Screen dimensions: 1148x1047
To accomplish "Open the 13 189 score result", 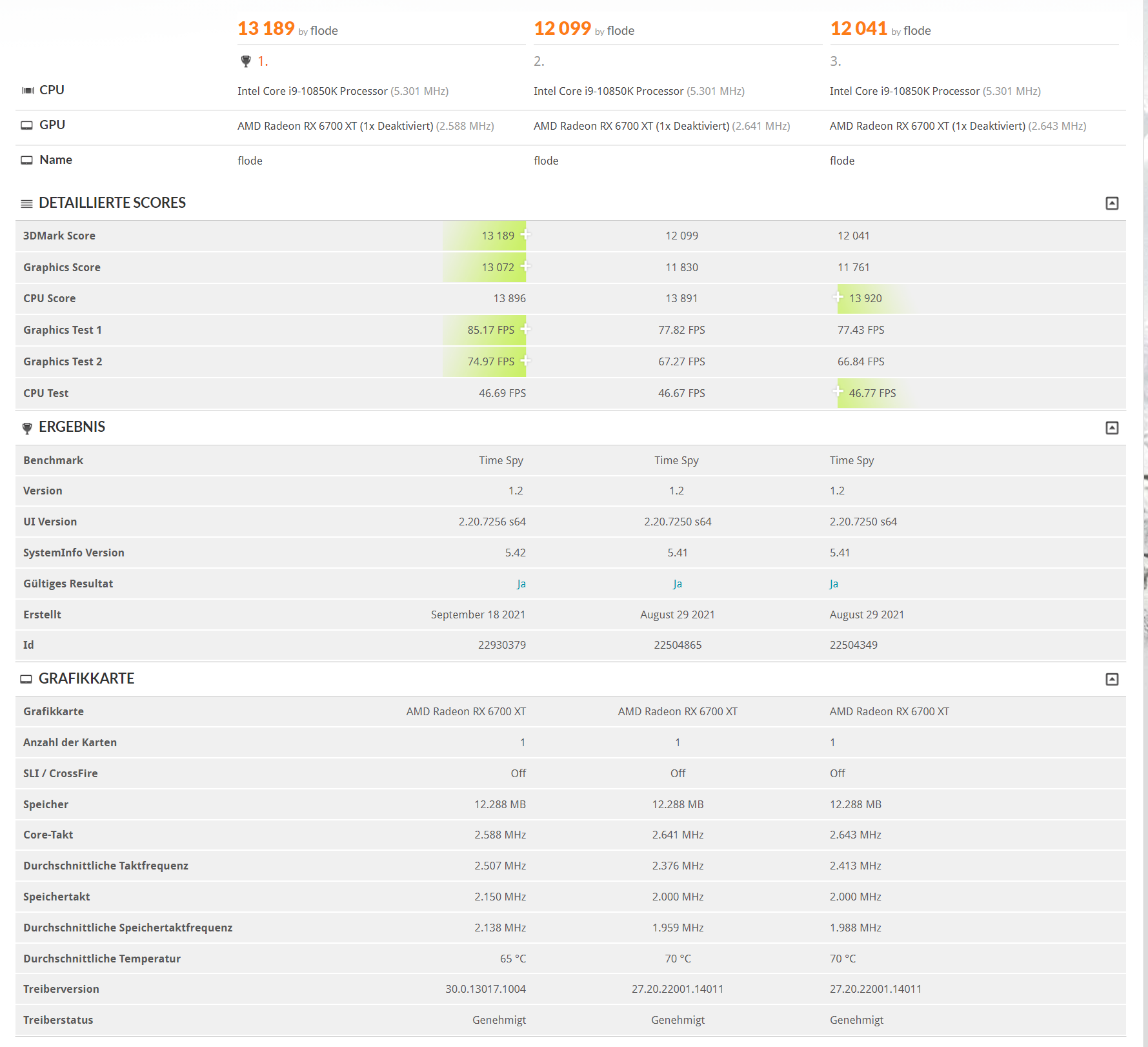I will click(266, 28).
